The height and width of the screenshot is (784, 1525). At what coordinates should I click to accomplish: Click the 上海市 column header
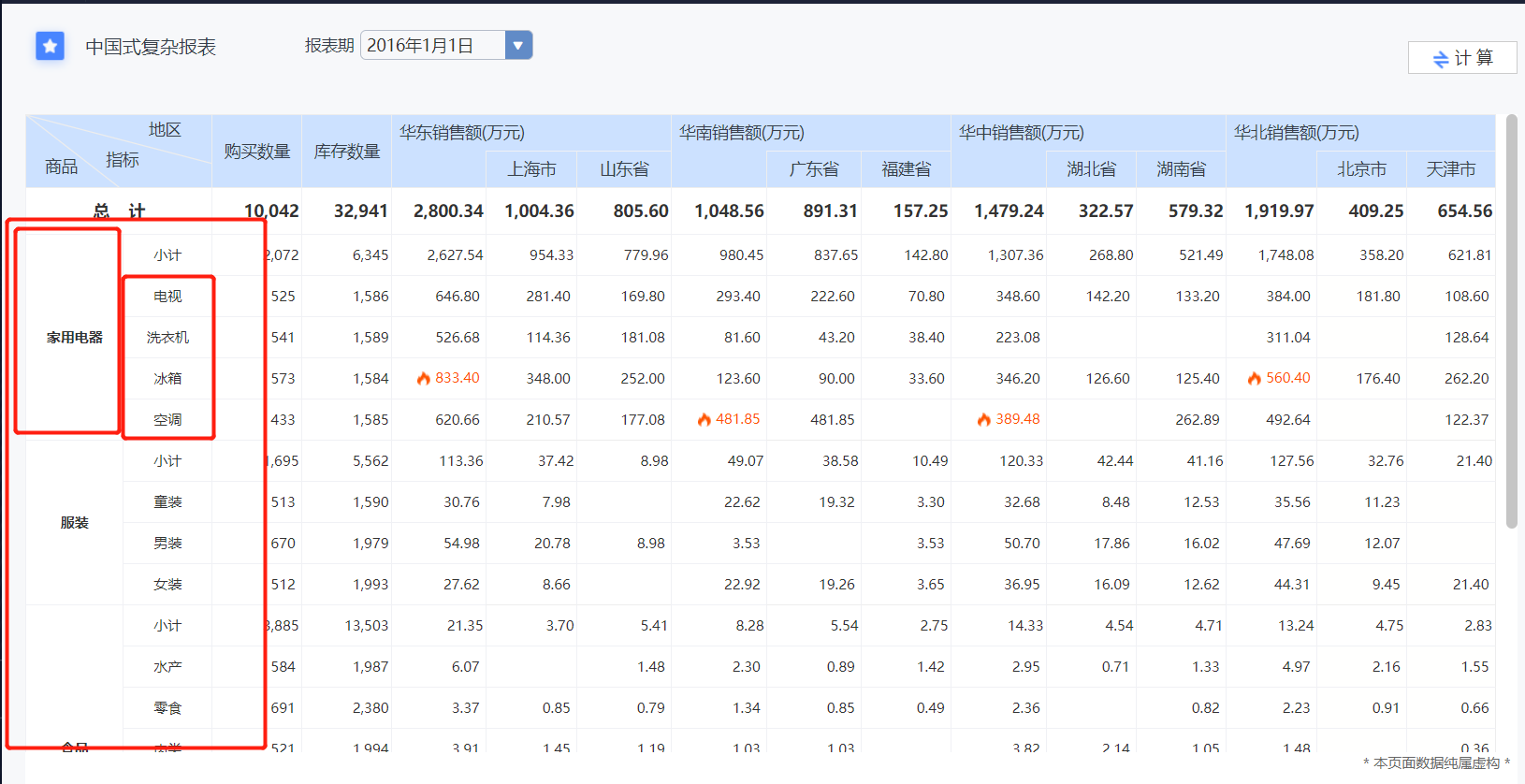(x=531, y=169)
